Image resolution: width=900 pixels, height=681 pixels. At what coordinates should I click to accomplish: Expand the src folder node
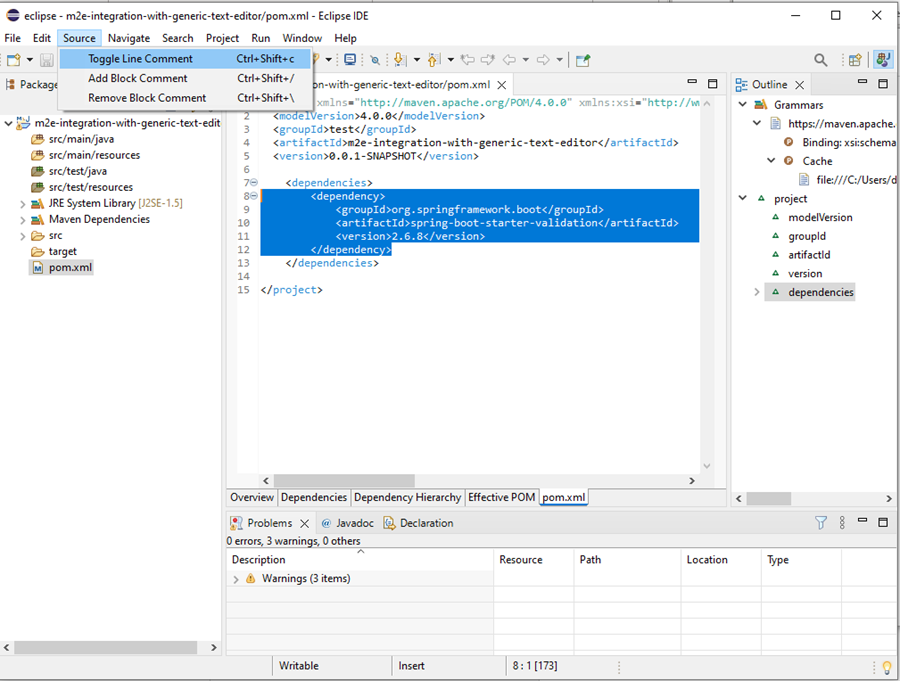tap(22, 236)
